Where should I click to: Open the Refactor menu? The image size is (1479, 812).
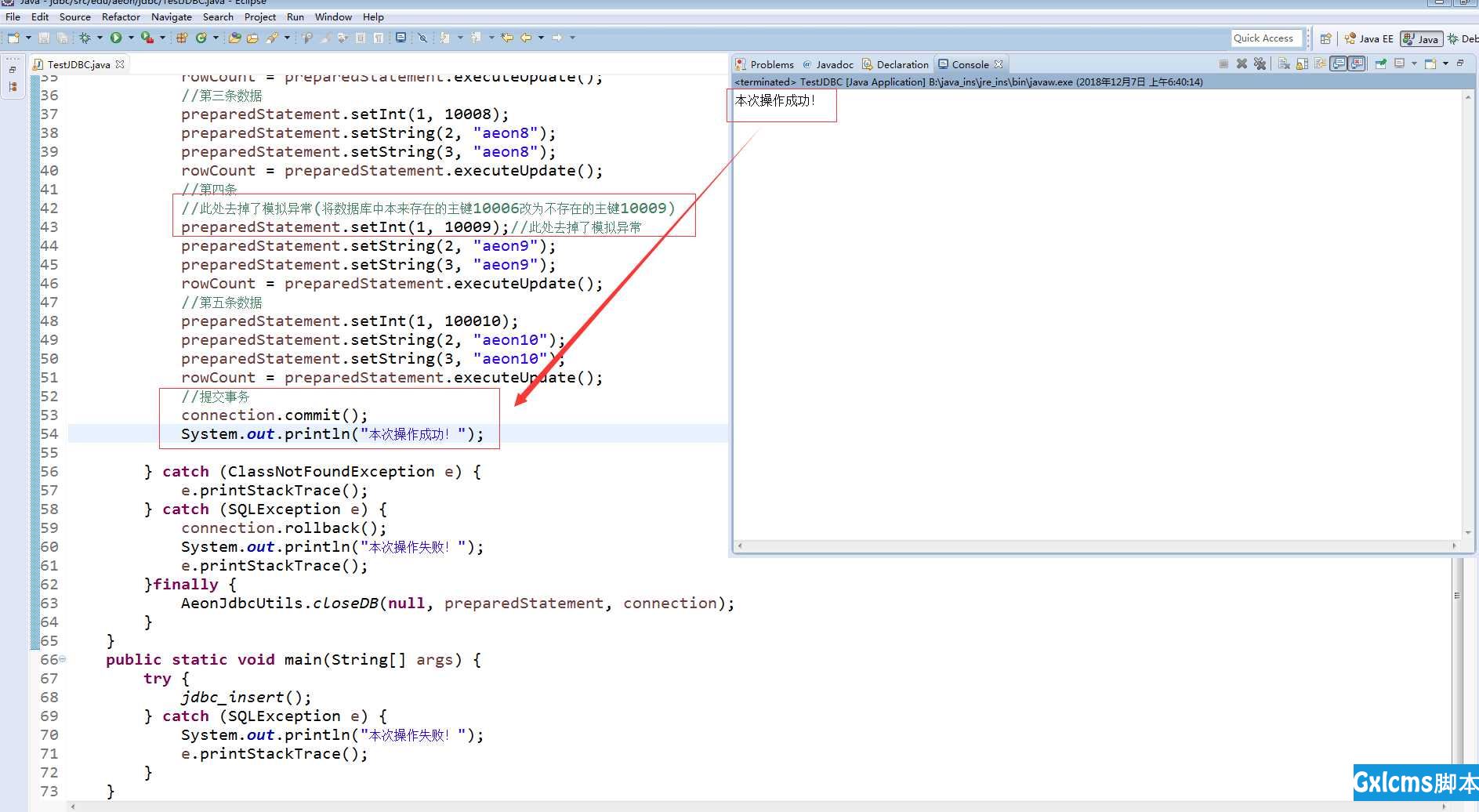(x=121, y=16)
